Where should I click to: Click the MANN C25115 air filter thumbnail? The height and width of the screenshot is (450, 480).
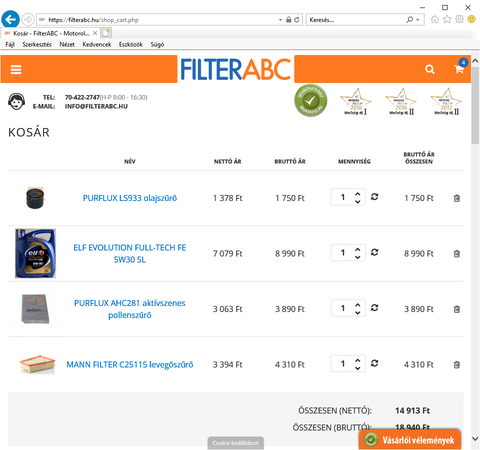click(37, 364)
